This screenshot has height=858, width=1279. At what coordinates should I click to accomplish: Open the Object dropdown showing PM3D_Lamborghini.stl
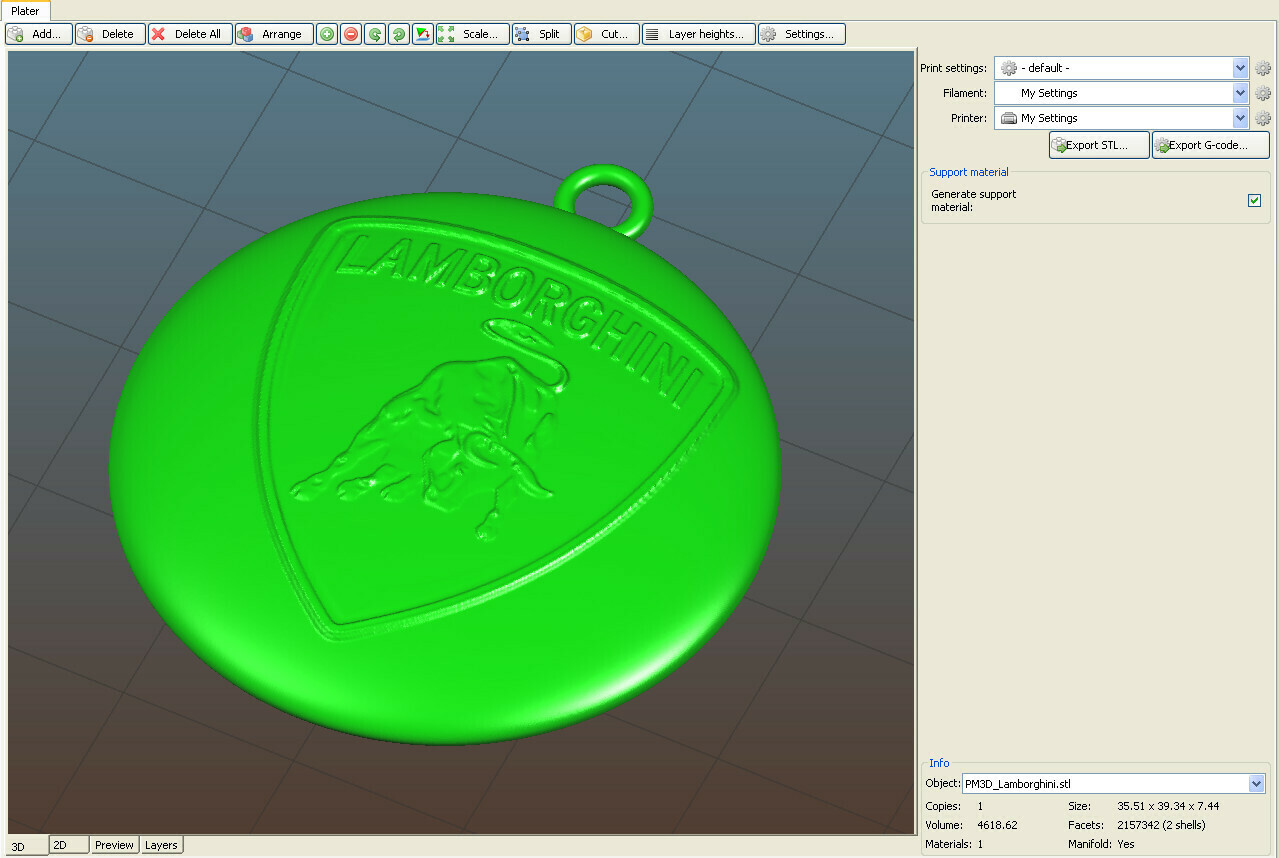(1257, 784)
